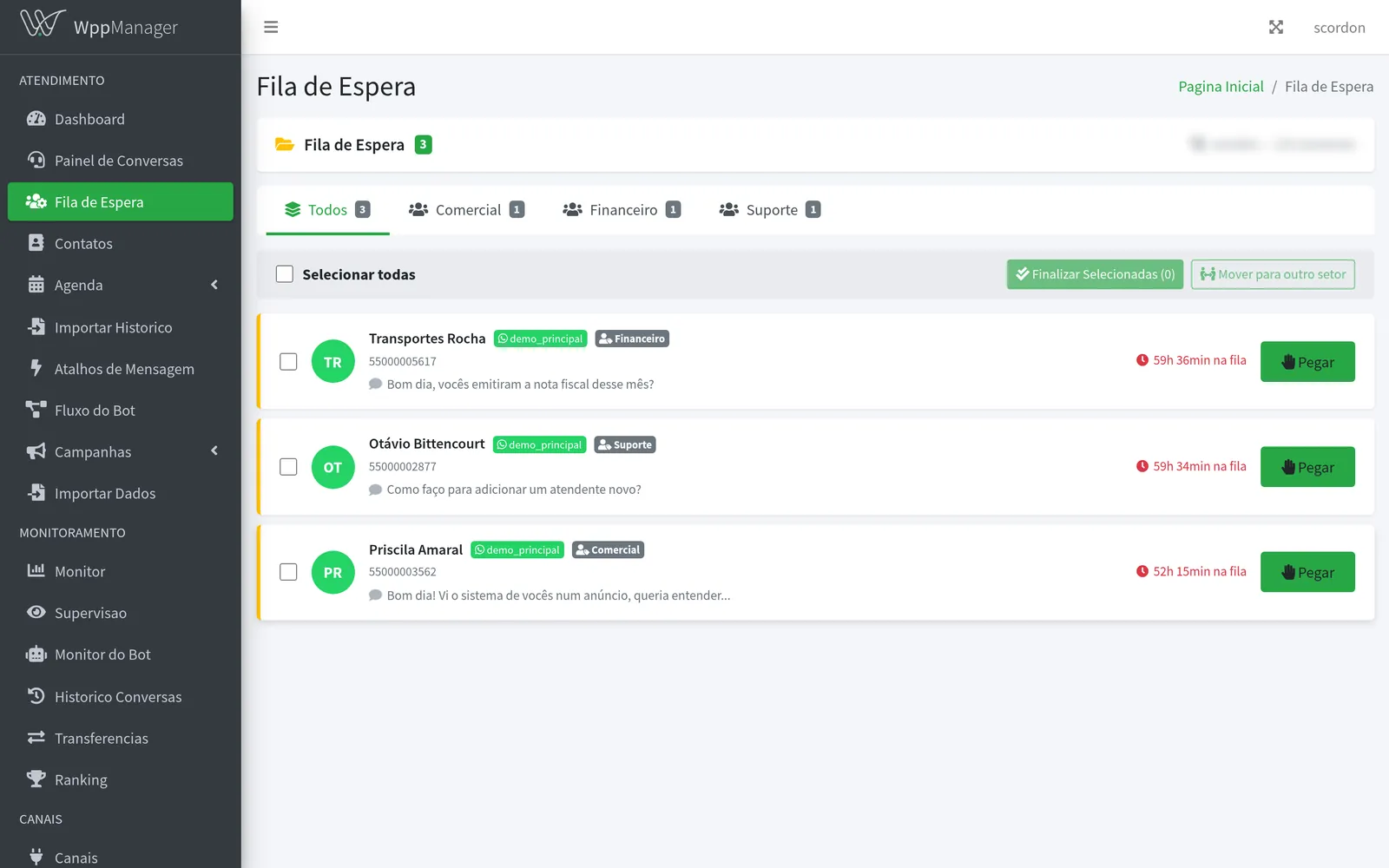Click Pegar for Priscila Amaral

coord(1307,572)
